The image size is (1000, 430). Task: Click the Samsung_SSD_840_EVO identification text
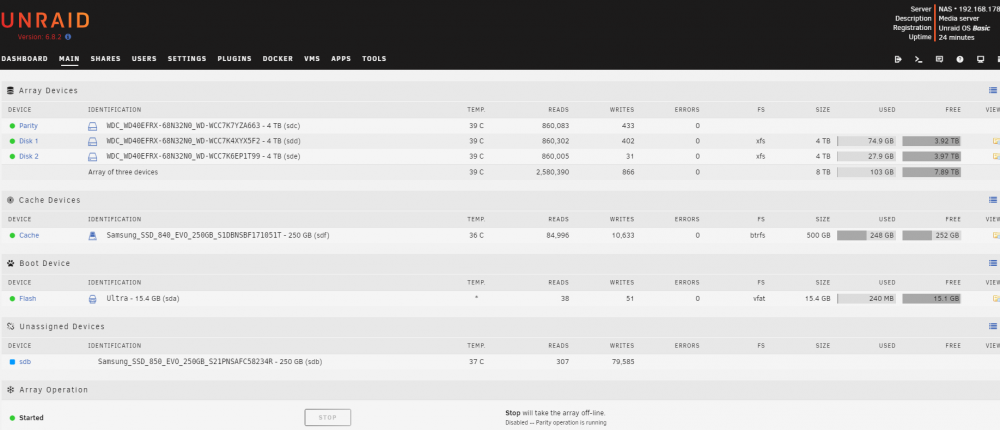point(218,235)
